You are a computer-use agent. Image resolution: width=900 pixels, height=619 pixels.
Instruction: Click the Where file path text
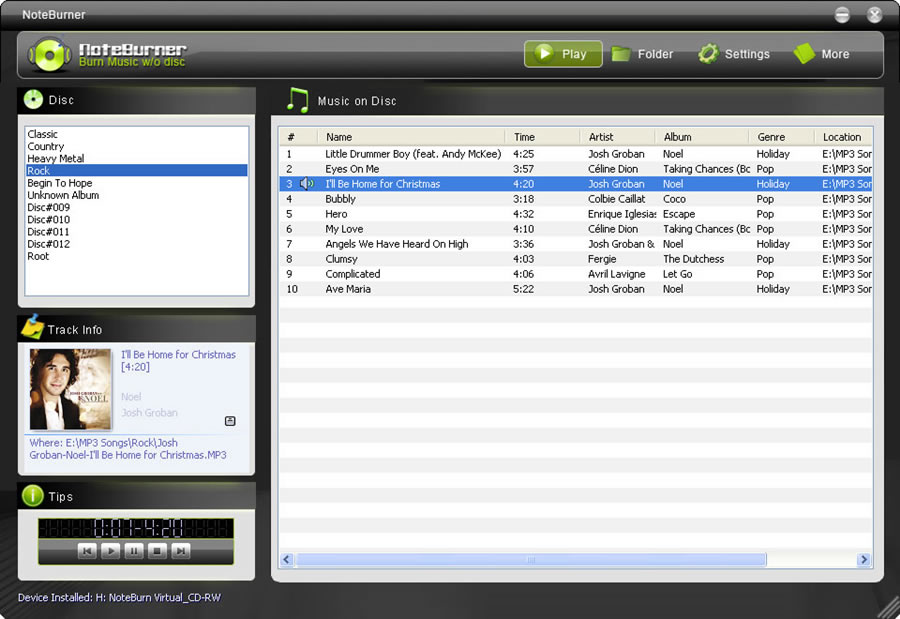point(127,448)
